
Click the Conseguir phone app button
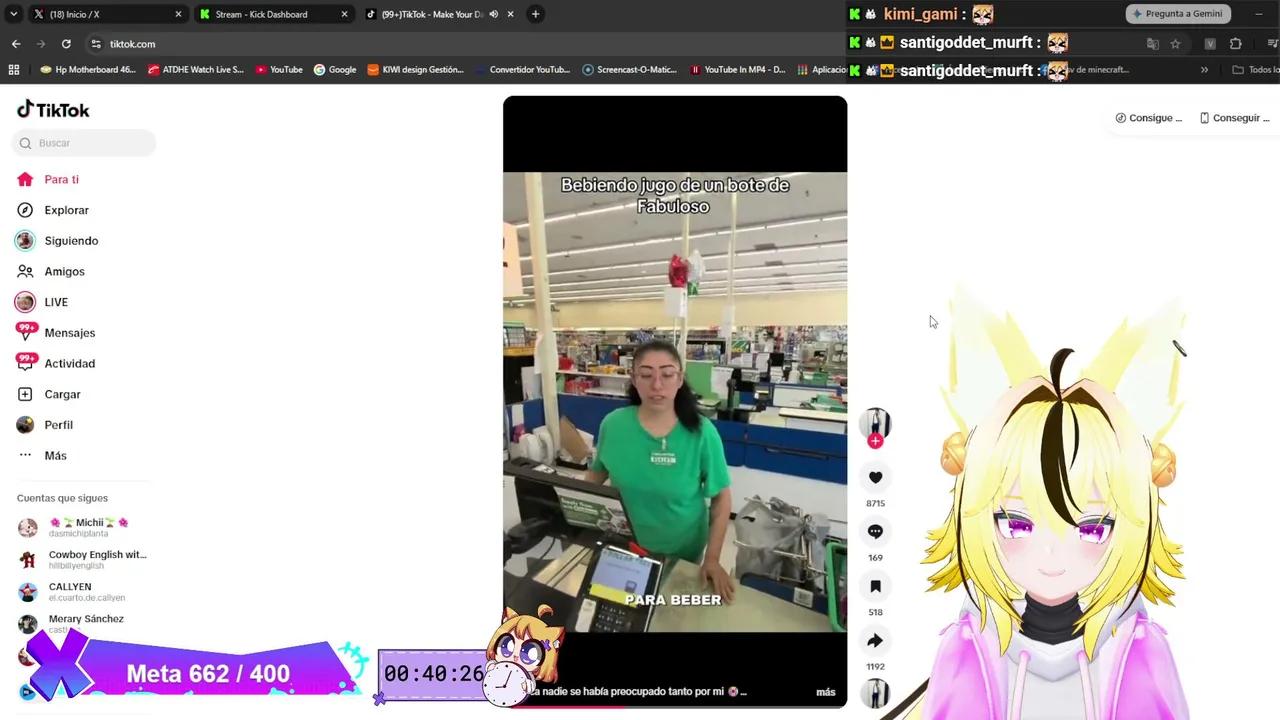(1234, 118)
